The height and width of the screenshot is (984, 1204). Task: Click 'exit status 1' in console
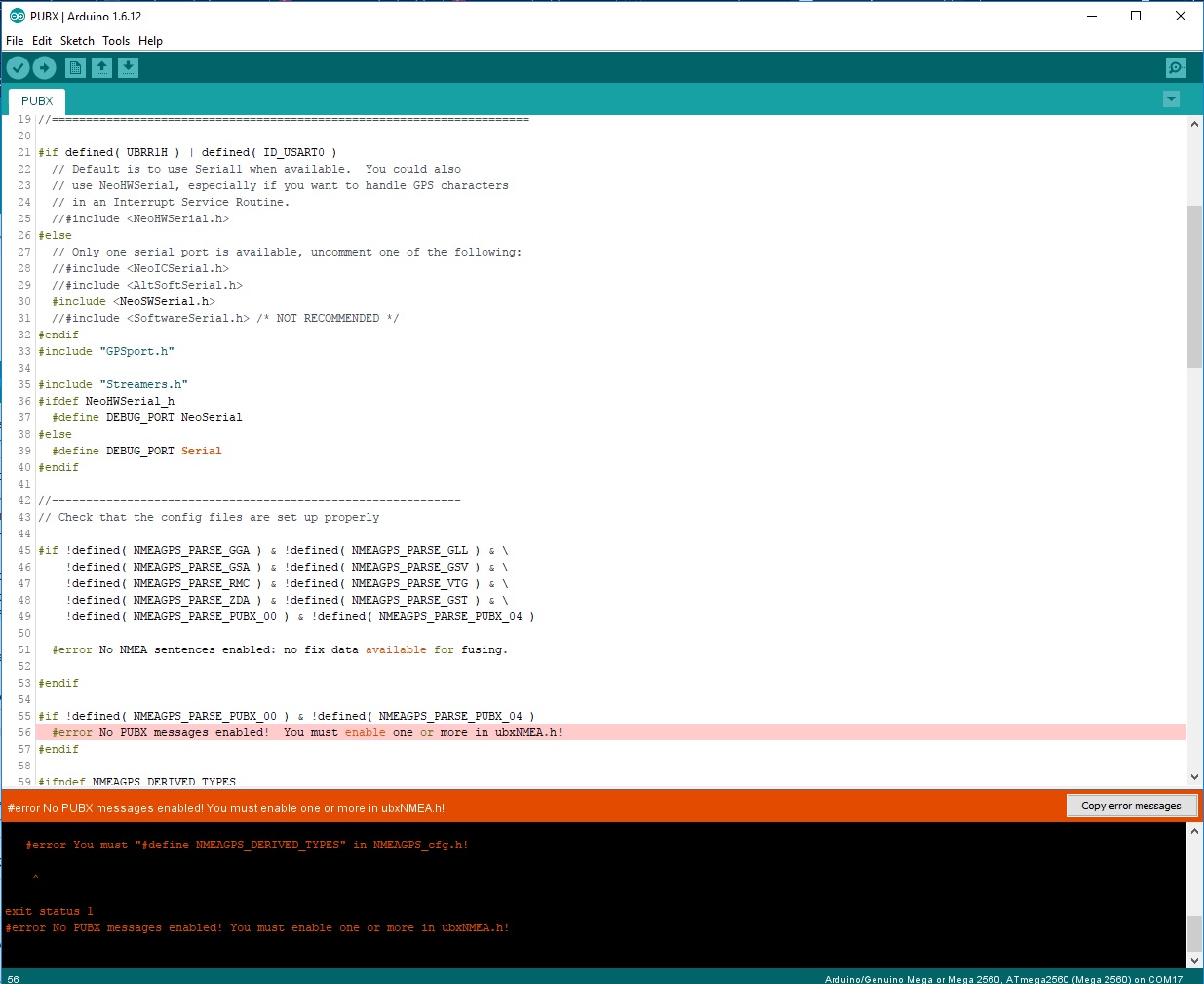[x=49, y=911]
